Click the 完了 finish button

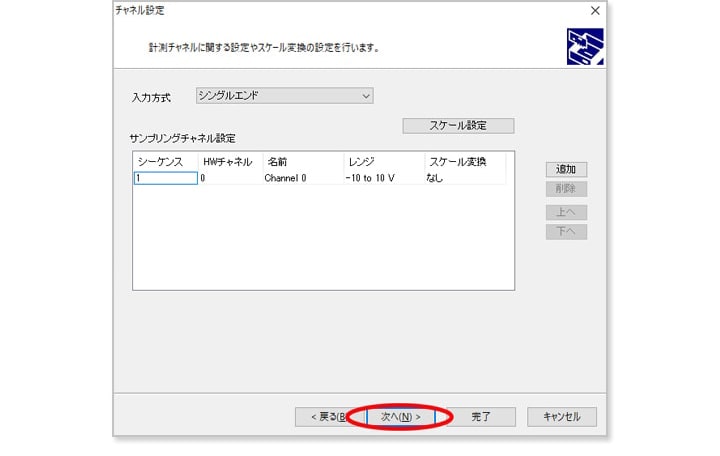point(480,416)
